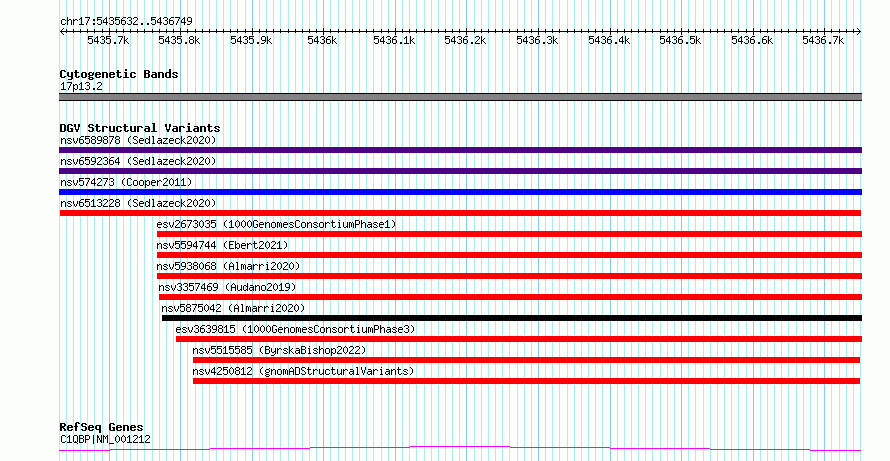This screenshot has height=461, width=890.
Task: Click the red bar under nsv5515585
Action: [526, 360]
